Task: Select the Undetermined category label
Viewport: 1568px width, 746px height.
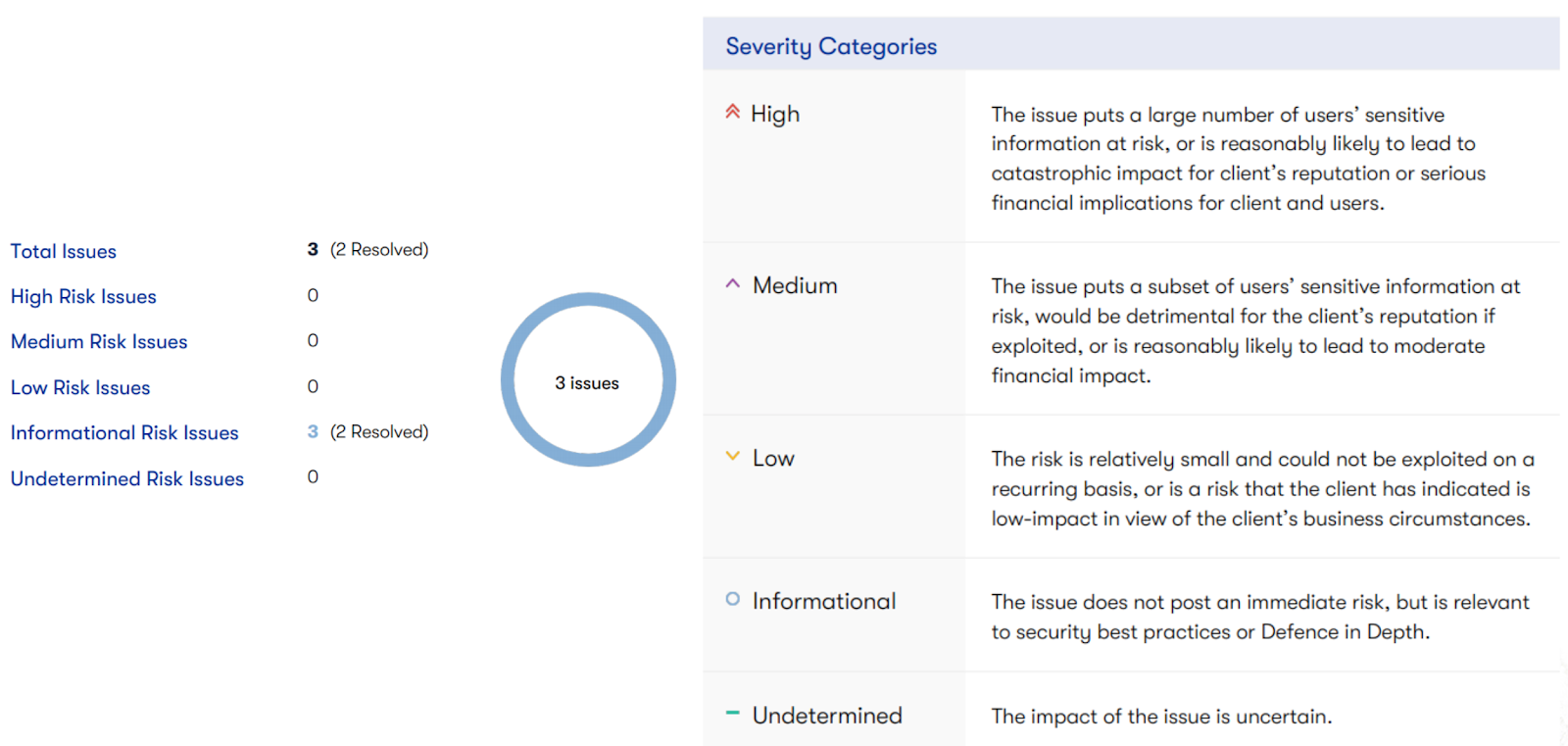Action: coord(827,716)
